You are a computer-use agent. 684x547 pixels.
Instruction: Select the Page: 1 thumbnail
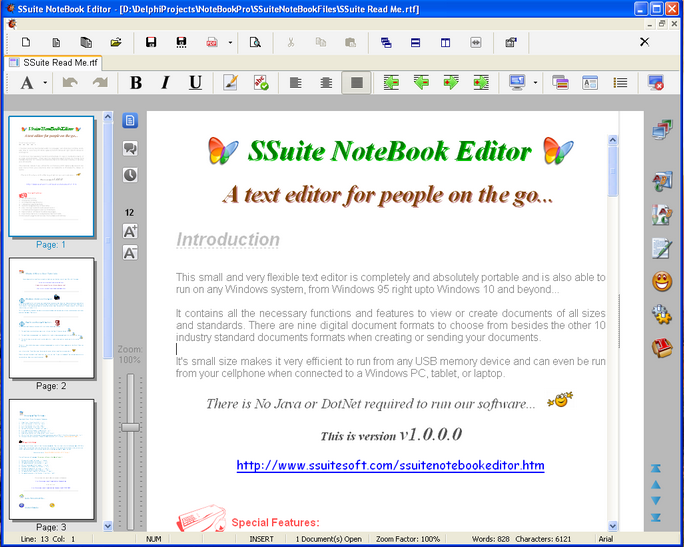[51, 177]
